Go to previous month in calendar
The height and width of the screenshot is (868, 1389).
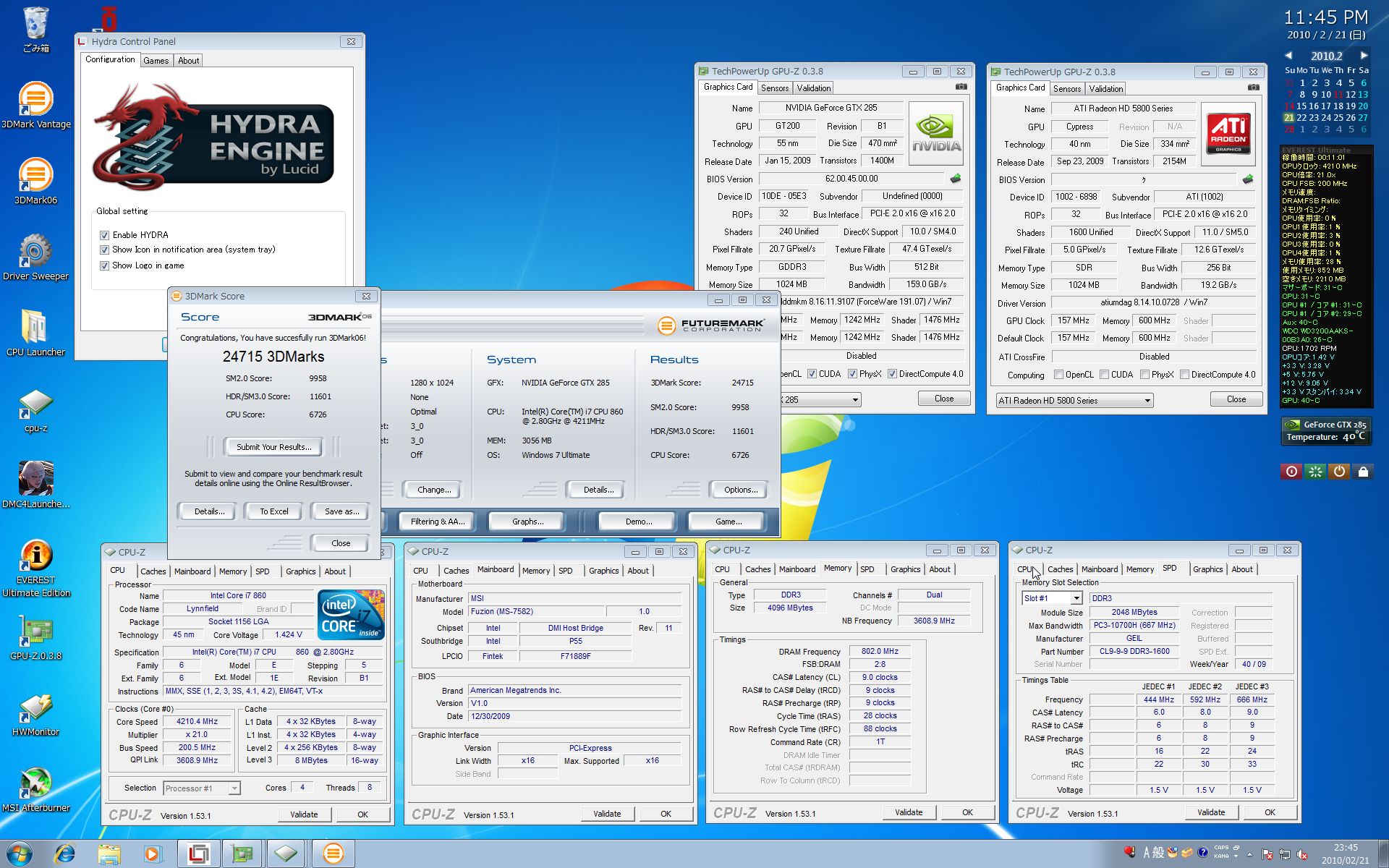(1288, 56)
